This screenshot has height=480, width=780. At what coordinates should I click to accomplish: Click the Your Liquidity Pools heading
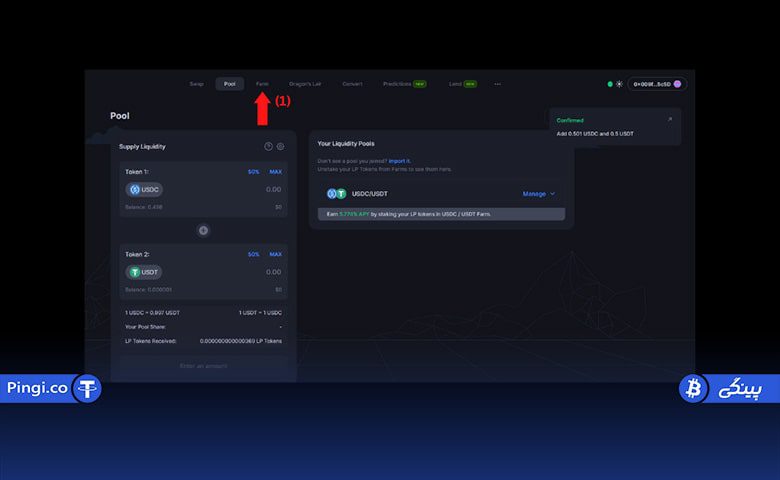(x=346, y=144)
